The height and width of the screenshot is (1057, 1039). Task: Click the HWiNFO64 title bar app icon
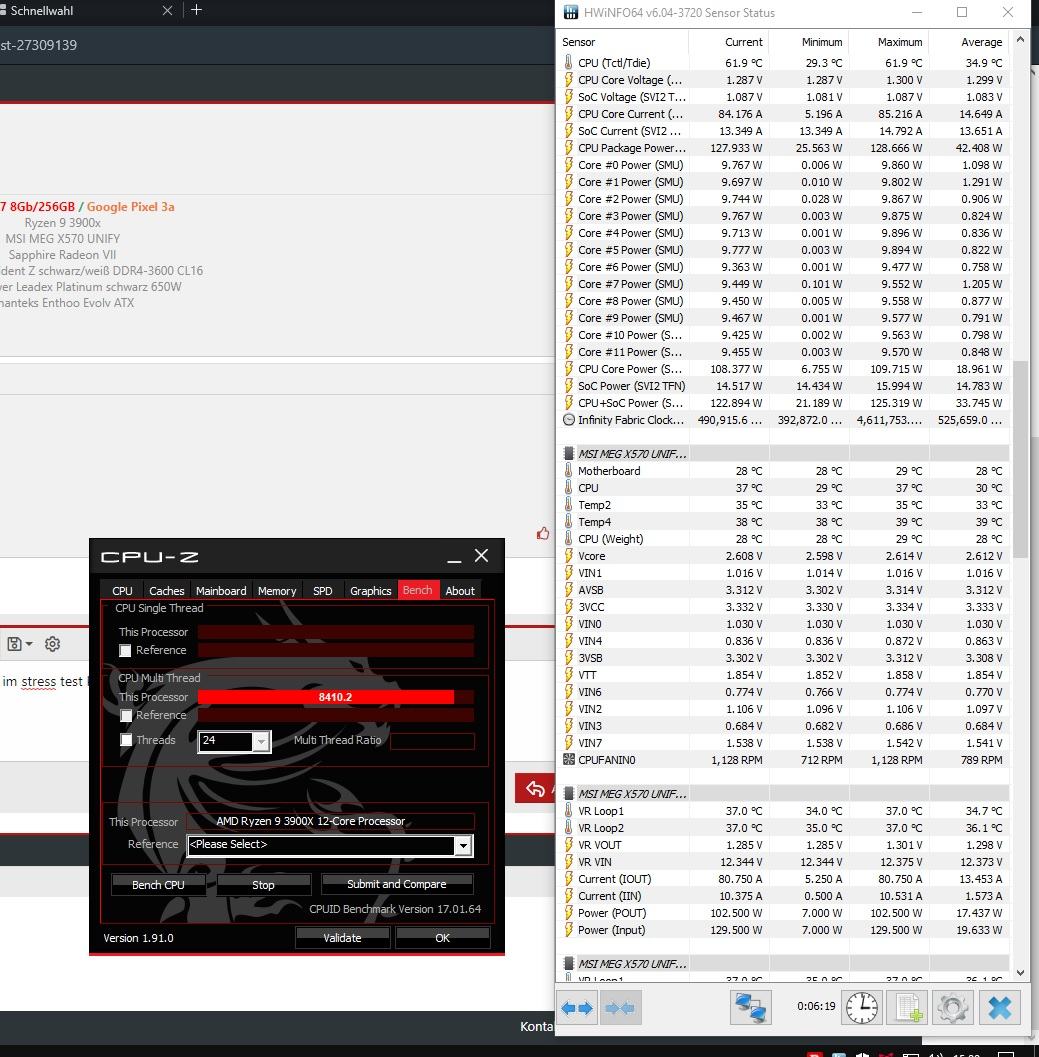point(570,12)
